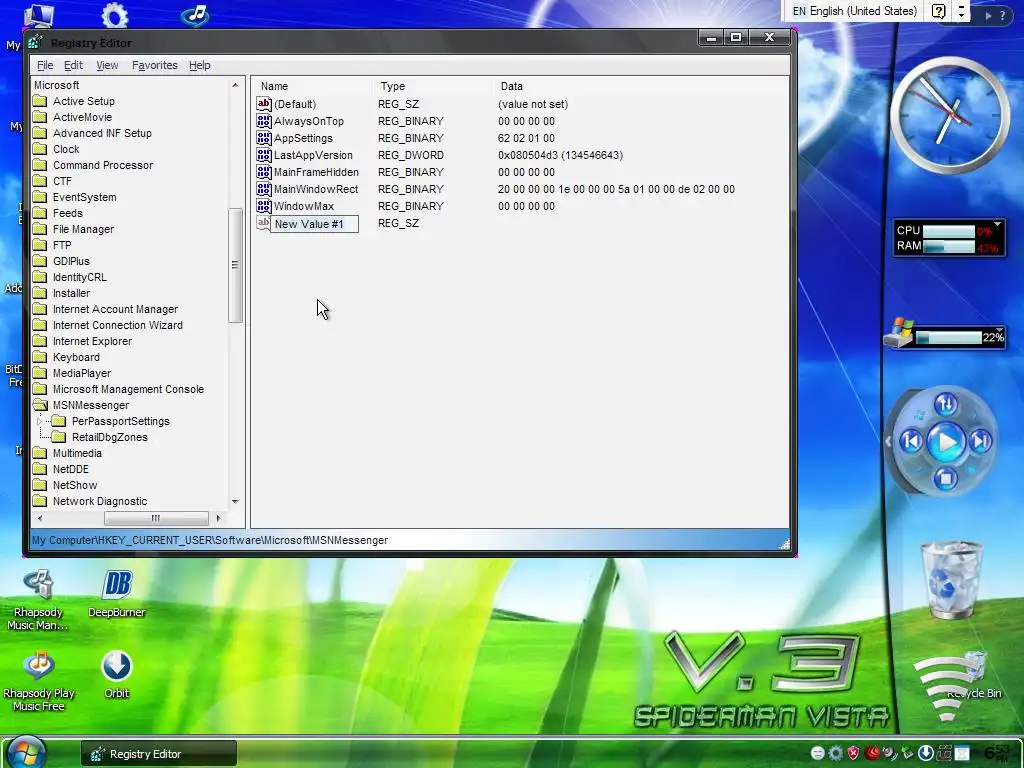Click the music note icon at the top of desktop
Image resolution: width=1024 pixels, height=768 pixels.
click(x=195, y=14)
